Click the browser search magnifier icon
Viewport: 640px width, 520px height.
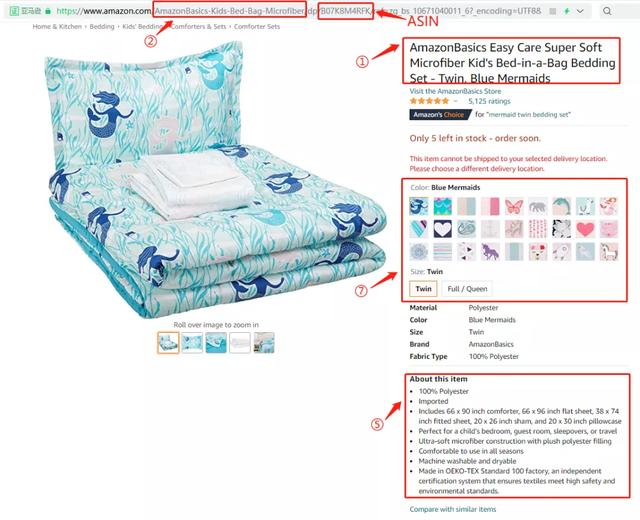(607, 11)
